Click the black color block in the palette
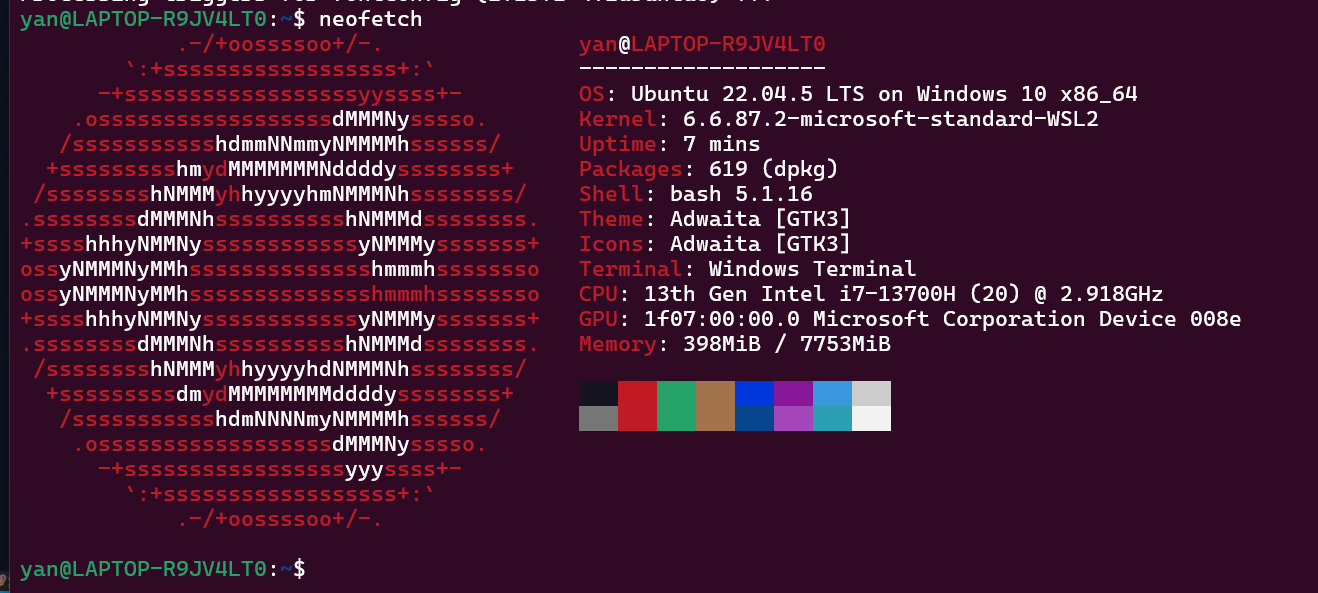1318x593 pixels. 598,393
